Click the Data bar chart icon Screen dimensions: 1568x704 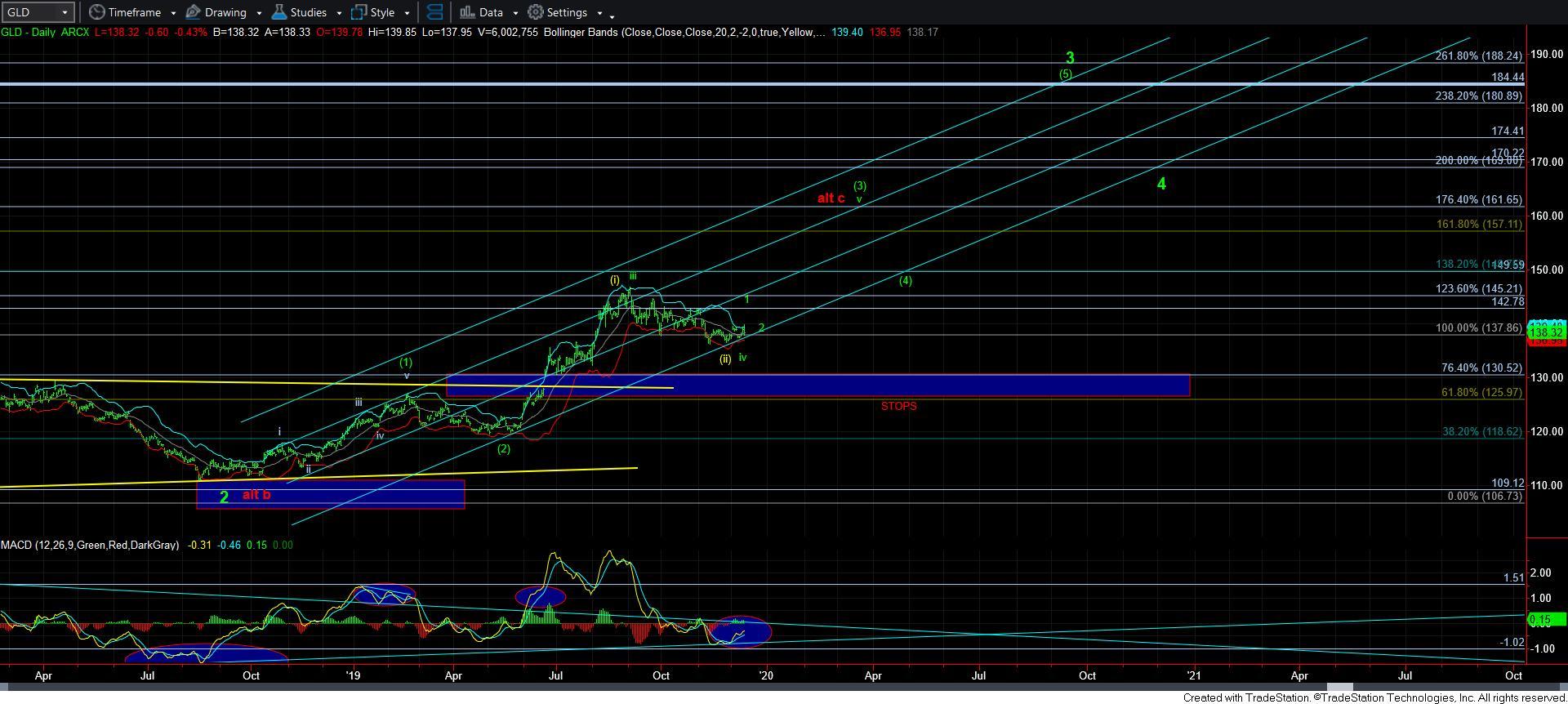[467, 12]
